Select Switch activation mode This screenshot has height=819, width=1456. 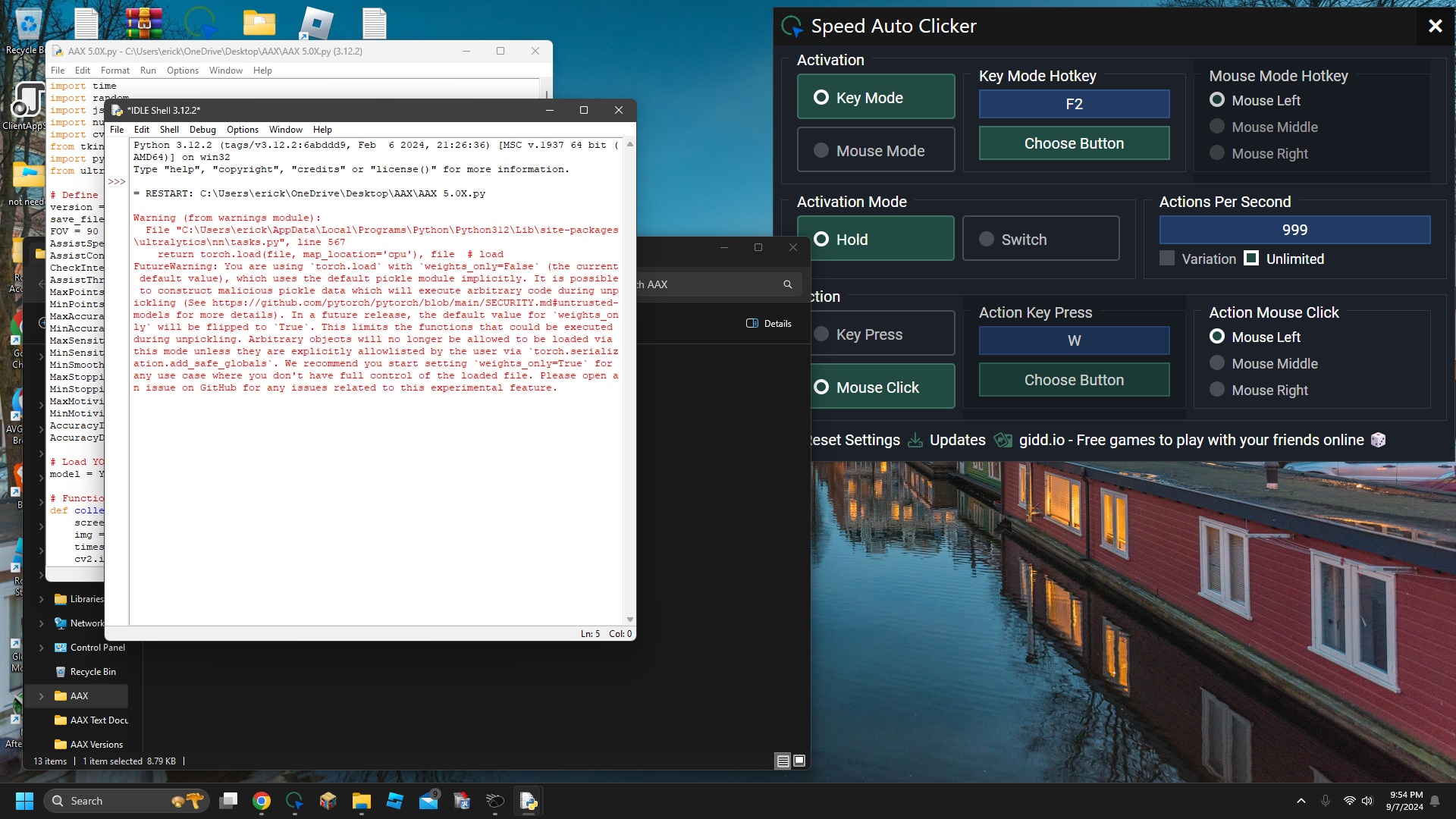click(x=1040, y=240)
